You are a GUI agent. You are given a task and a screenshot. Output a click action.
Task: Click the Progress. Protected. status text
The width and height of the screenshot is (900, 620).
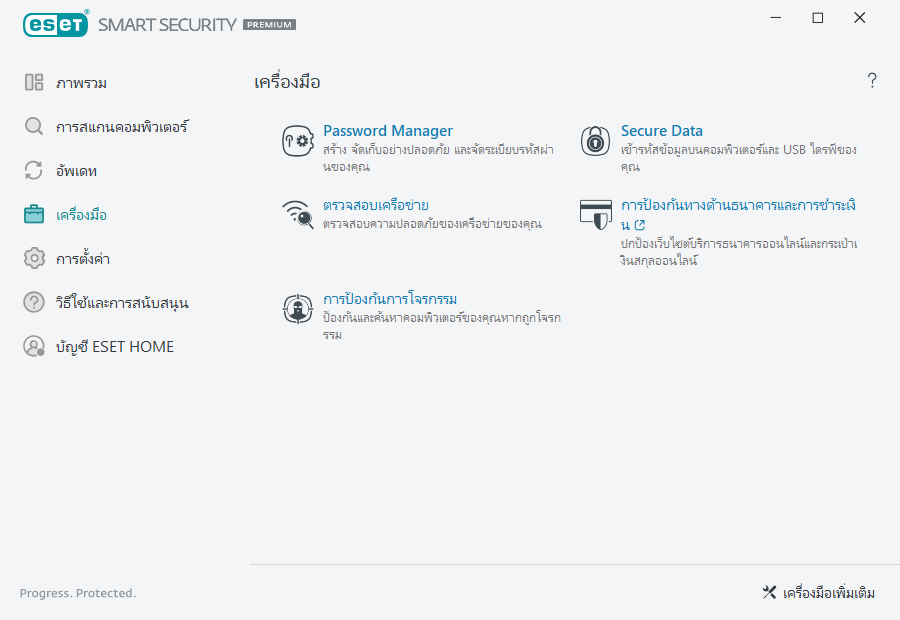tap(77, 593)
